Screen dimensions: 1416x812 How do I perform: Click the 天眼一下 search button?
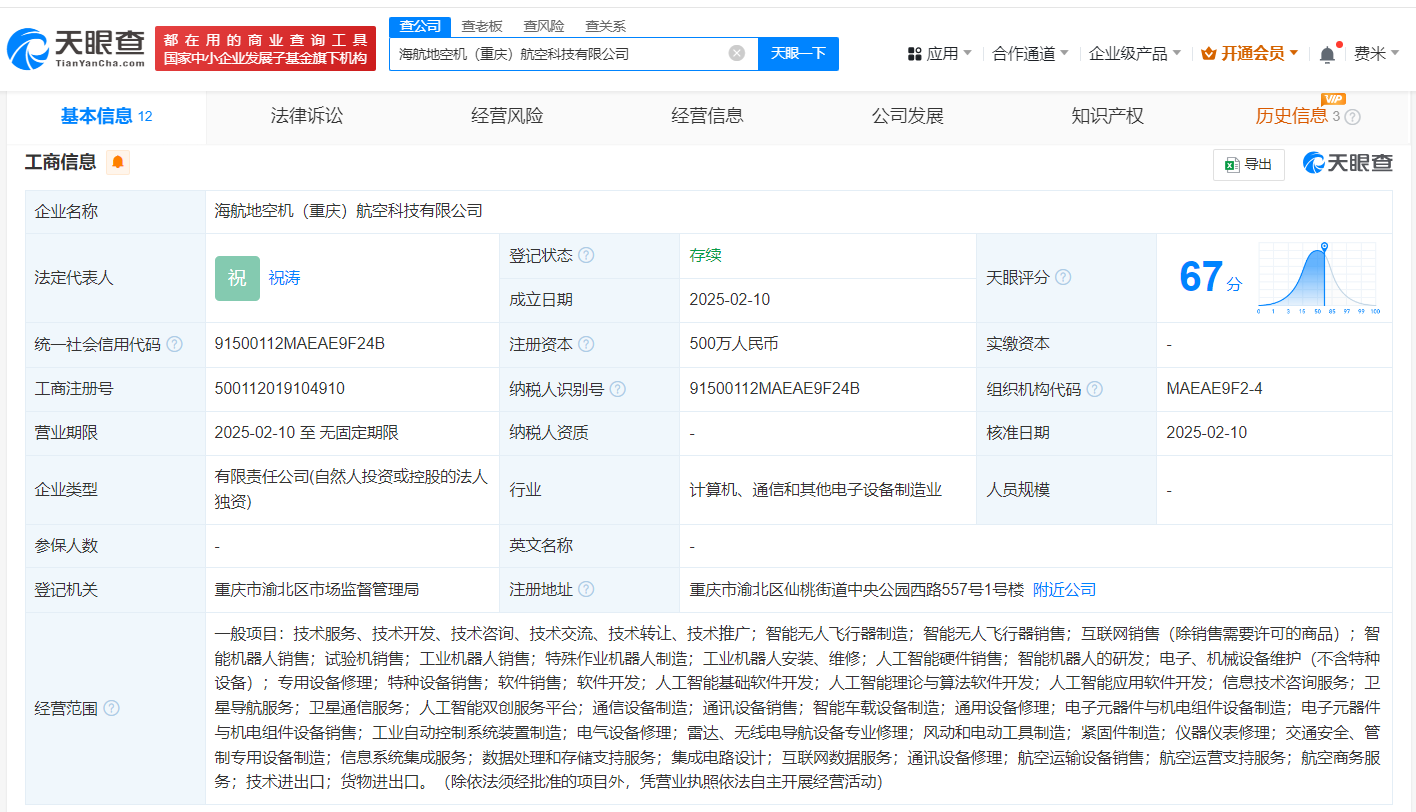pyautogui.click(x=798, y=53)
